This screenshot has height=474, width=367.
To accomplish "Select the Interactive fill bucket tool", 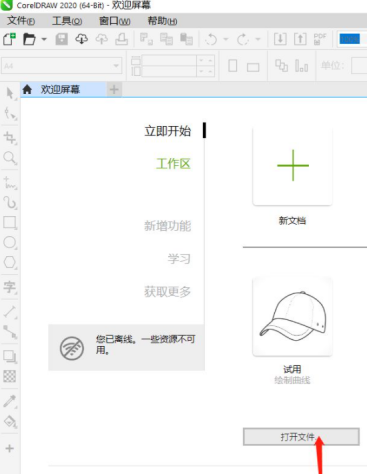I will pos(10,422).
